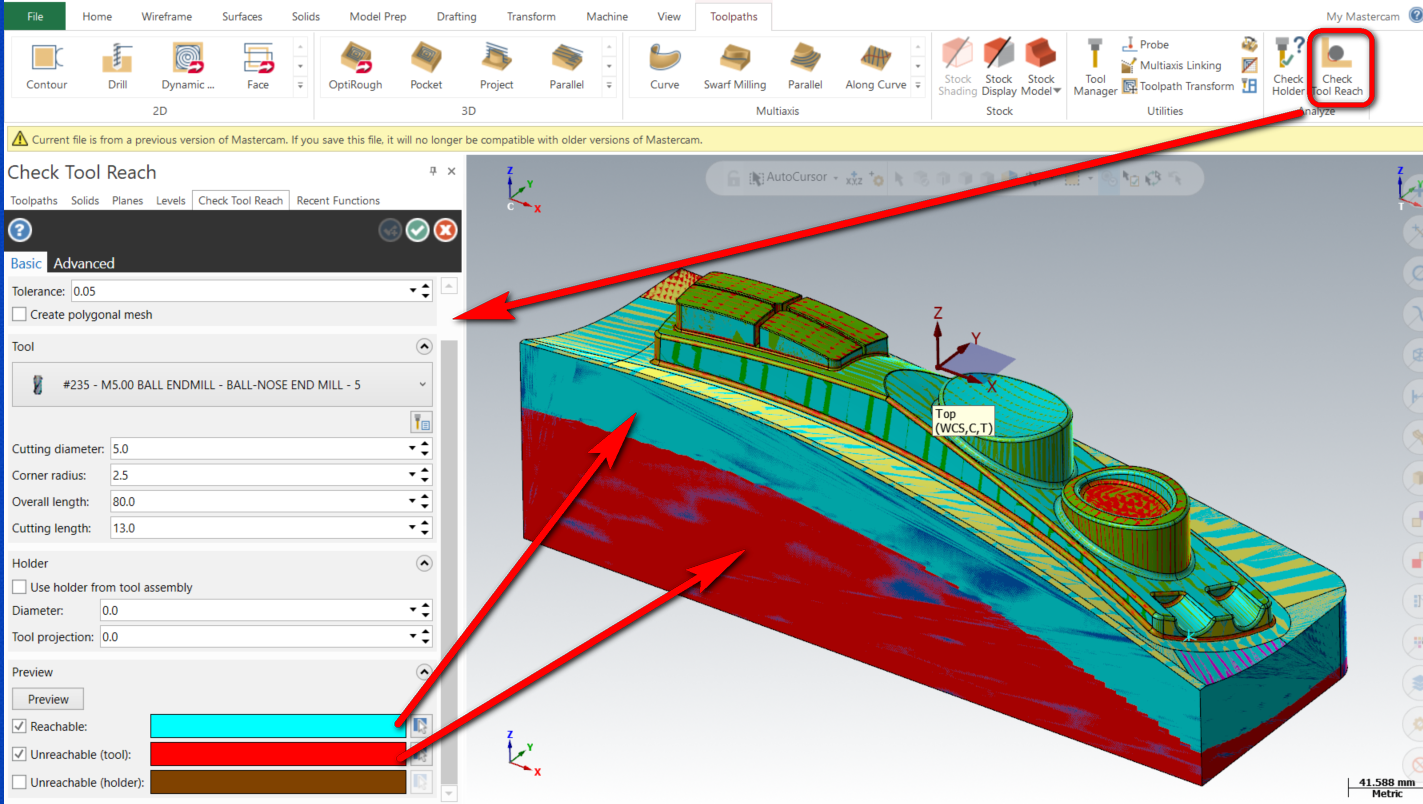
Task: Enable Use holder from tool assembly
Action: pos(19,587)
